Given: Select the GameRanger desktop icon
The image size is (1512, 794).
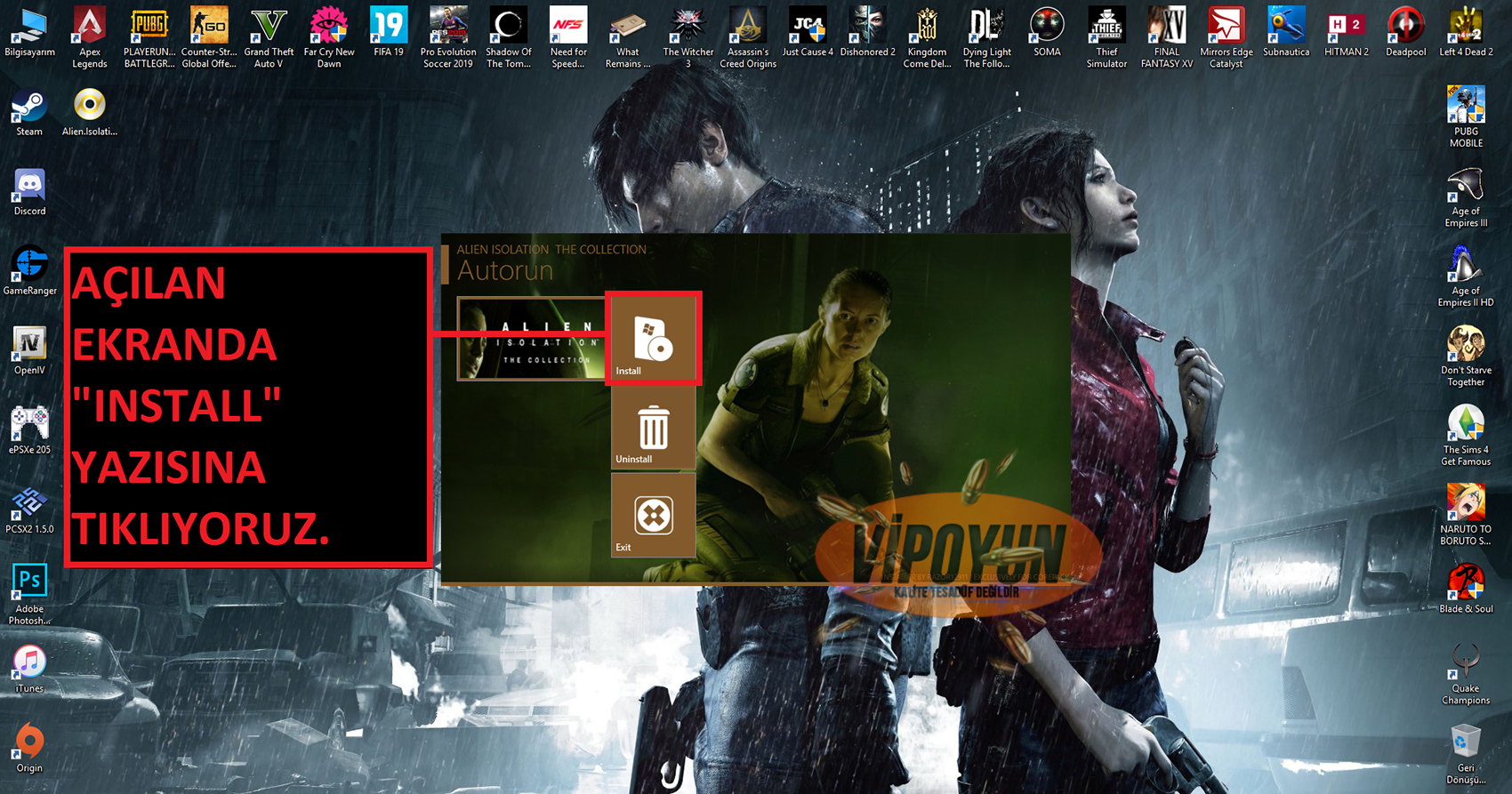Looking at the screenshot, I should pyautogui.click(x=29, y=271).
